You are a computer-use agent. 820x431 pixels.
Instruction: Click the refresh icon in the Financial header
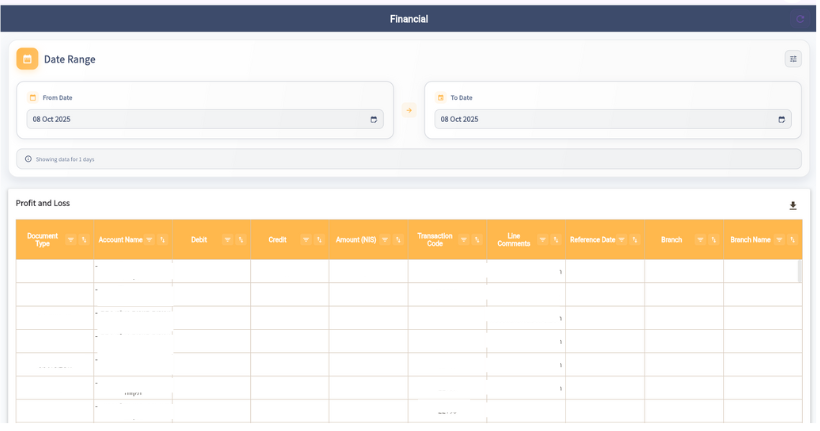click(799, 19)
